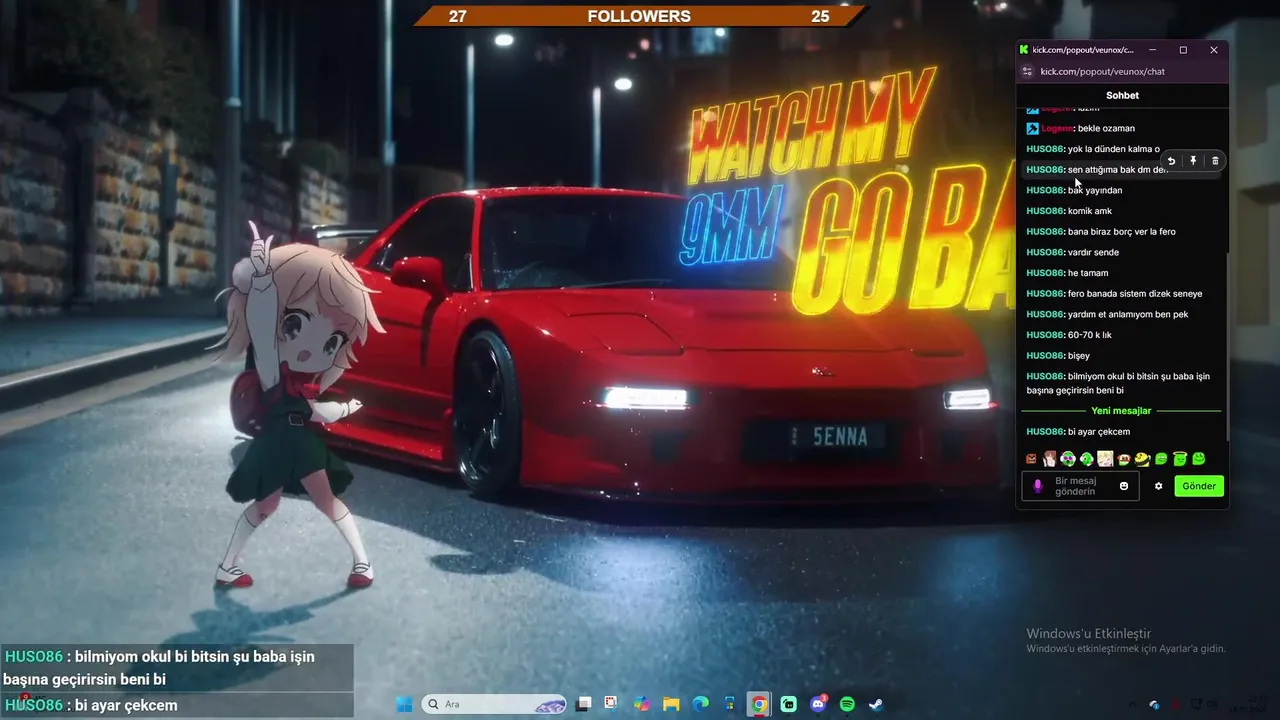Send the message with Gönder button

[1199, 486]
